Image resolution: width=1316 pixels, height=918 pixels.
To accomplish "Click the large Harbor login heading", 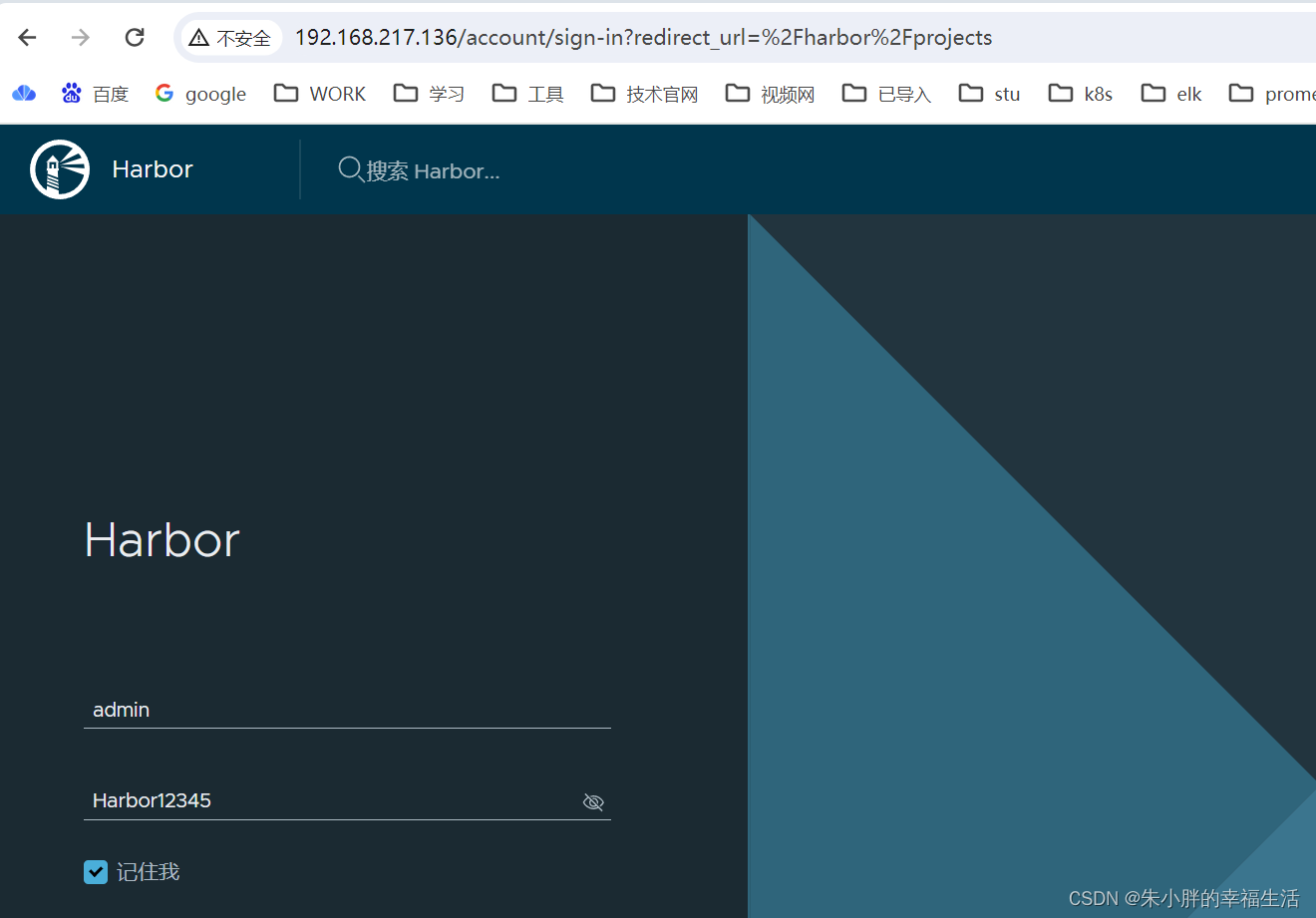I will (163, 540).
